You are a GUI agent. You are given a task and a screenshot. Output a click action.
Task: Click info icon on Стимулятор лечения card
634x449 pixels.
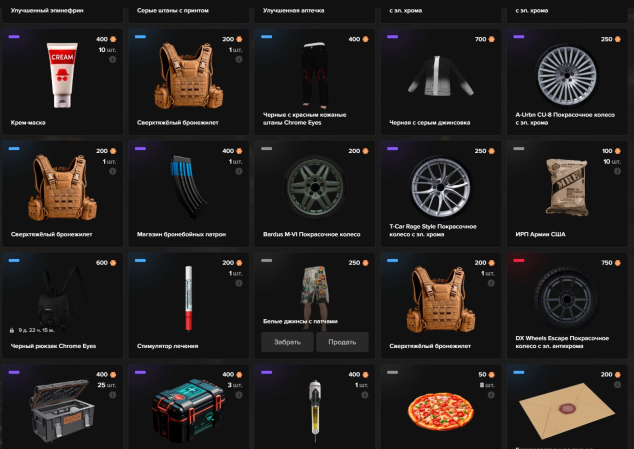point(239,283)
